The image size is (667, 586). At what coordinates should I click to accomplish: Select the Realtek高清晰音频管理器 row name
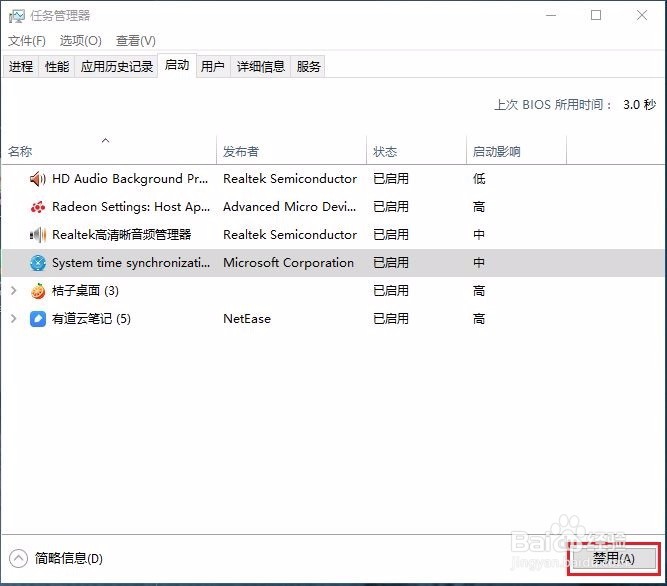(x=122, y=235)
